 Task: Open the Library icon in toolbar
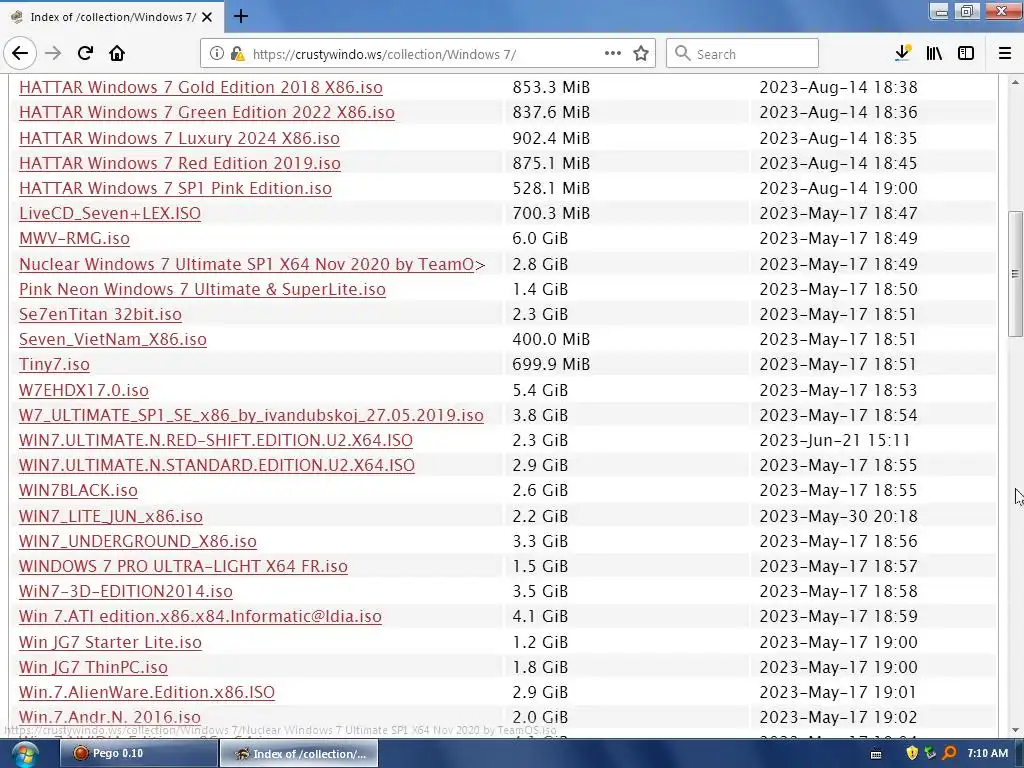[x=934, y=54]
